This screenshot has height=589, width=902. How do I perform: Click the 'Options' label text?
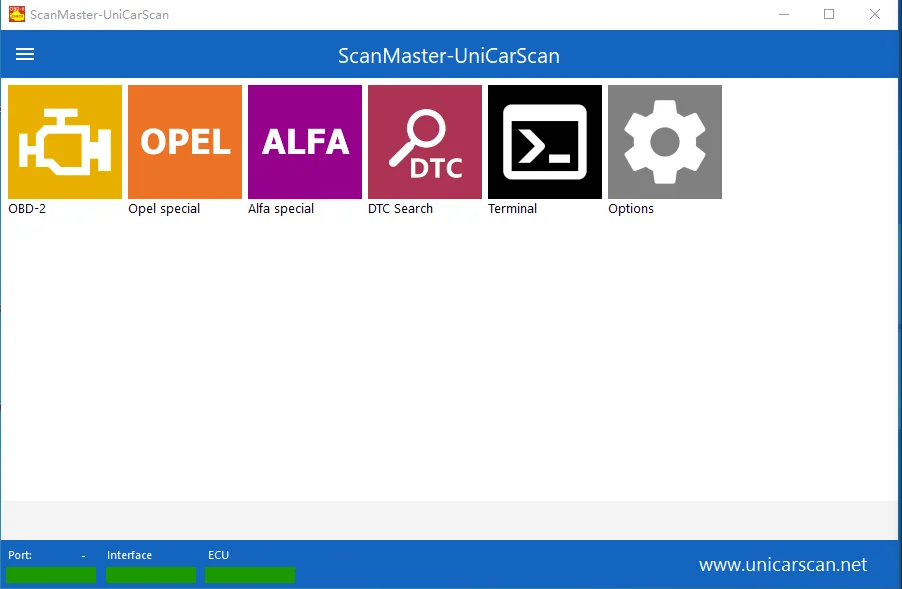pyautogui.click(x=631, y=209)
